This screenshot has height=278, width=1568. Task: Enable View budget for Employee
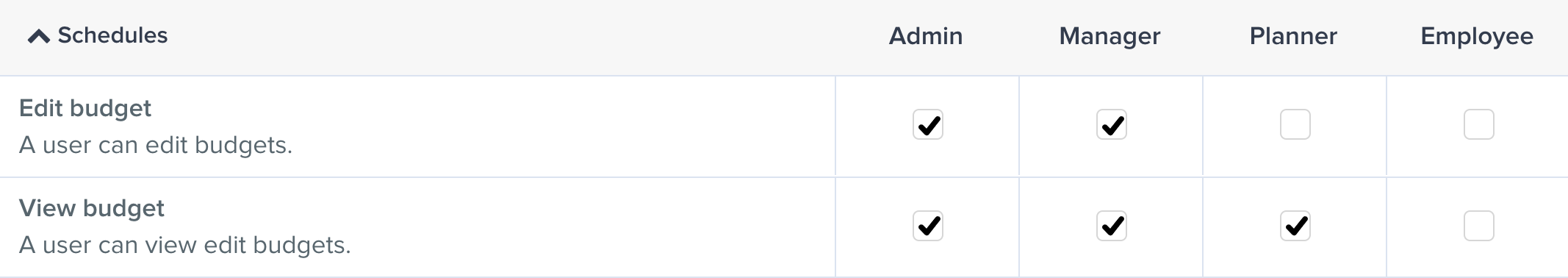[x=1479, y=226]
